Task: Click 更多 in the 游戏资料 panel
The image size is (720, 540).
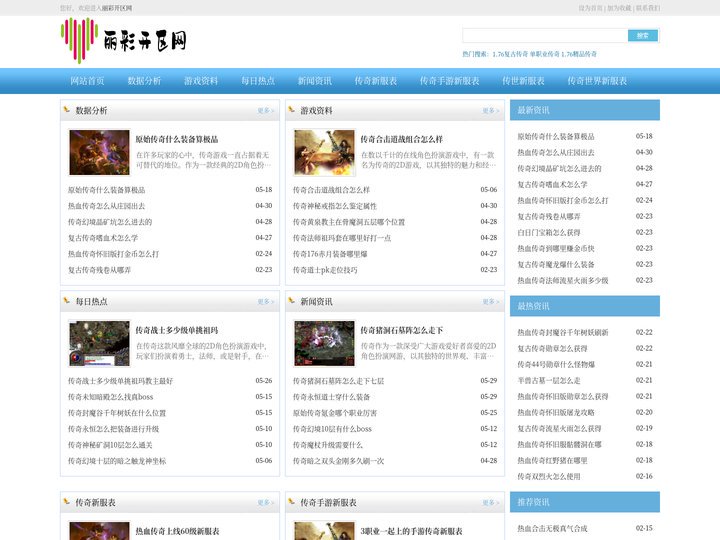Action: click(x=490, y=111)
